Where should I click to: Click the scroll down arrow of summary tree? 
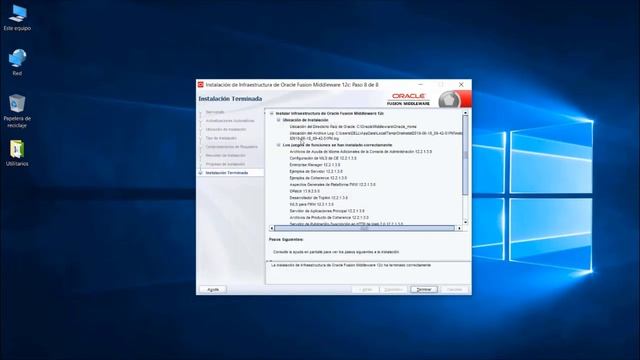[x=465, y=222]
